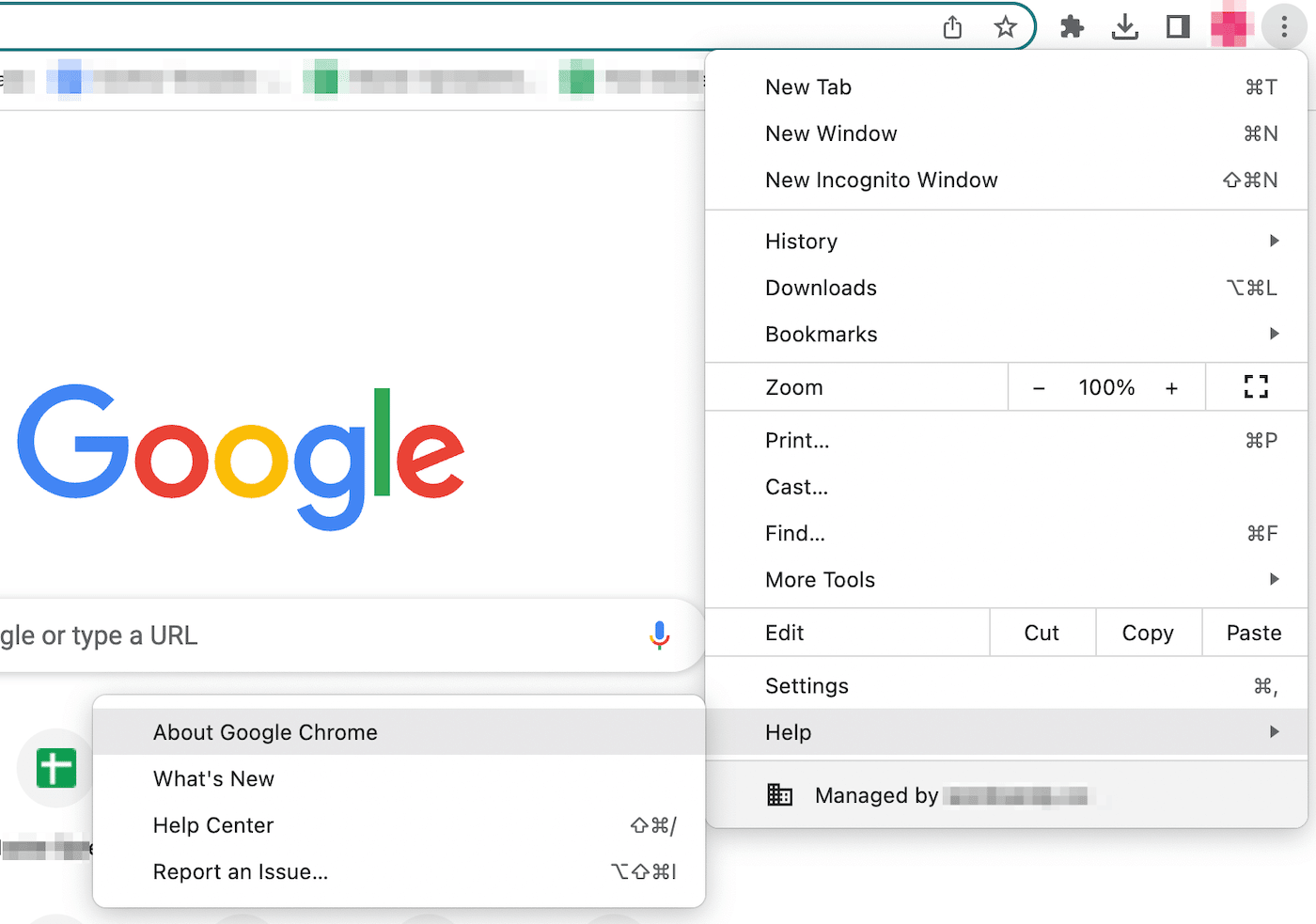Choose Print... from the menu
This screenshot has width=1316, height=924.
point(1006,440)
